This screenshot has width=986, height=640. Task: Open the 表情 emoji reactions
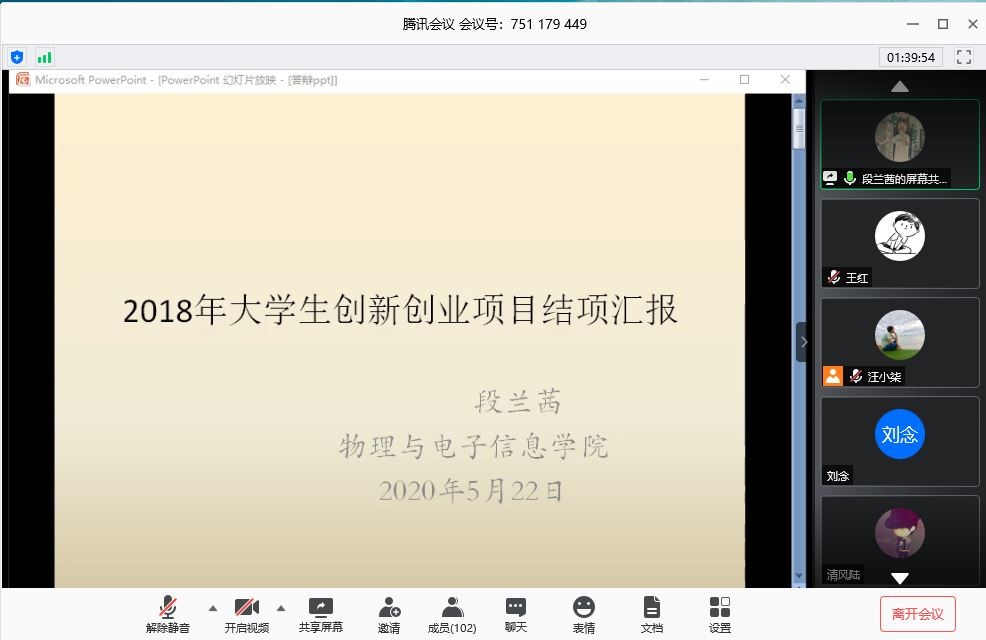(584, 614)
